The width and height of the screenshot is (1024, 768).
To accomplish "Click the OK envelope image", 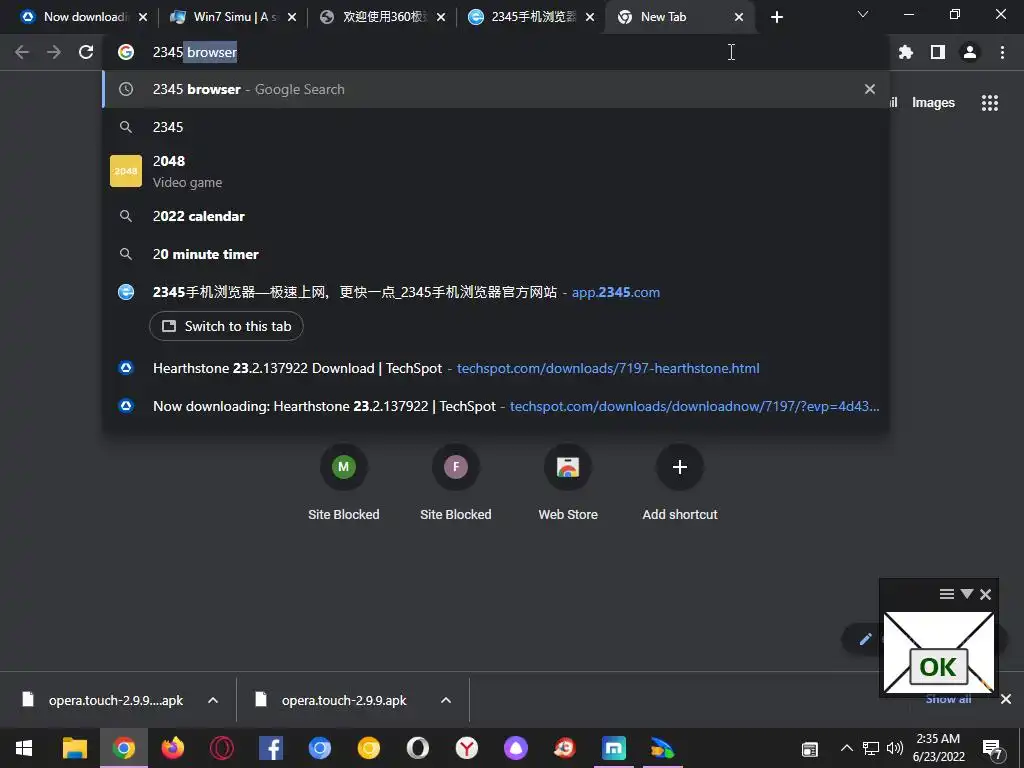I will (x=938, y=652).
